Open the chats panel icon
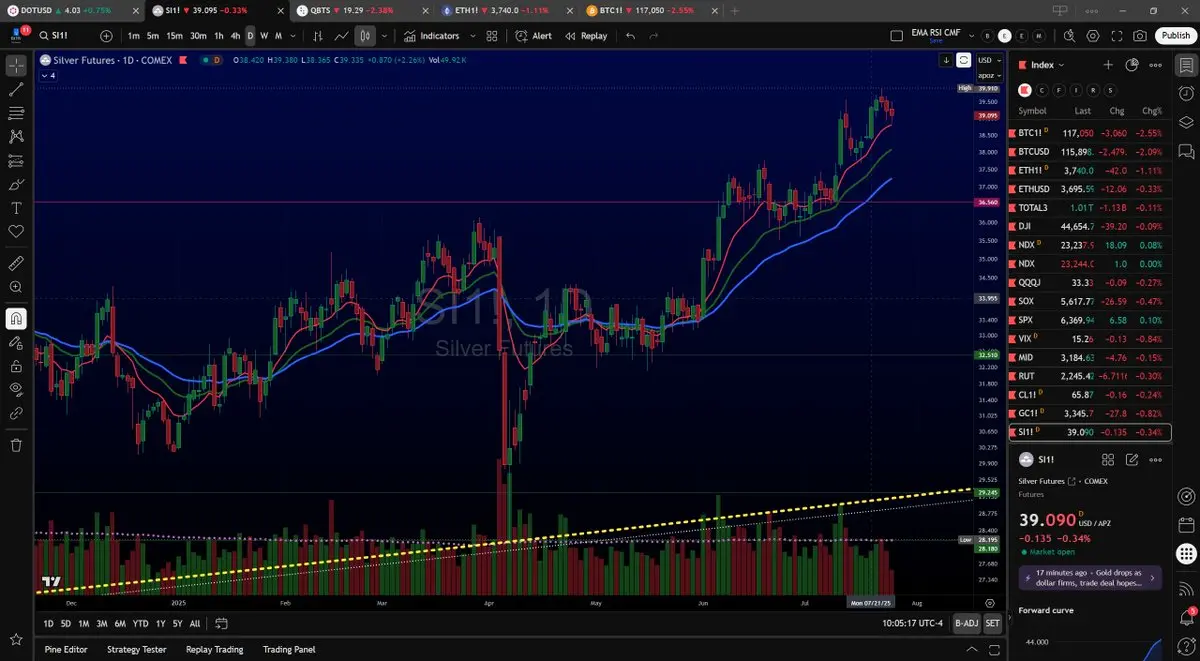This screenshot has width=1200, height=661. [1185, 152]
